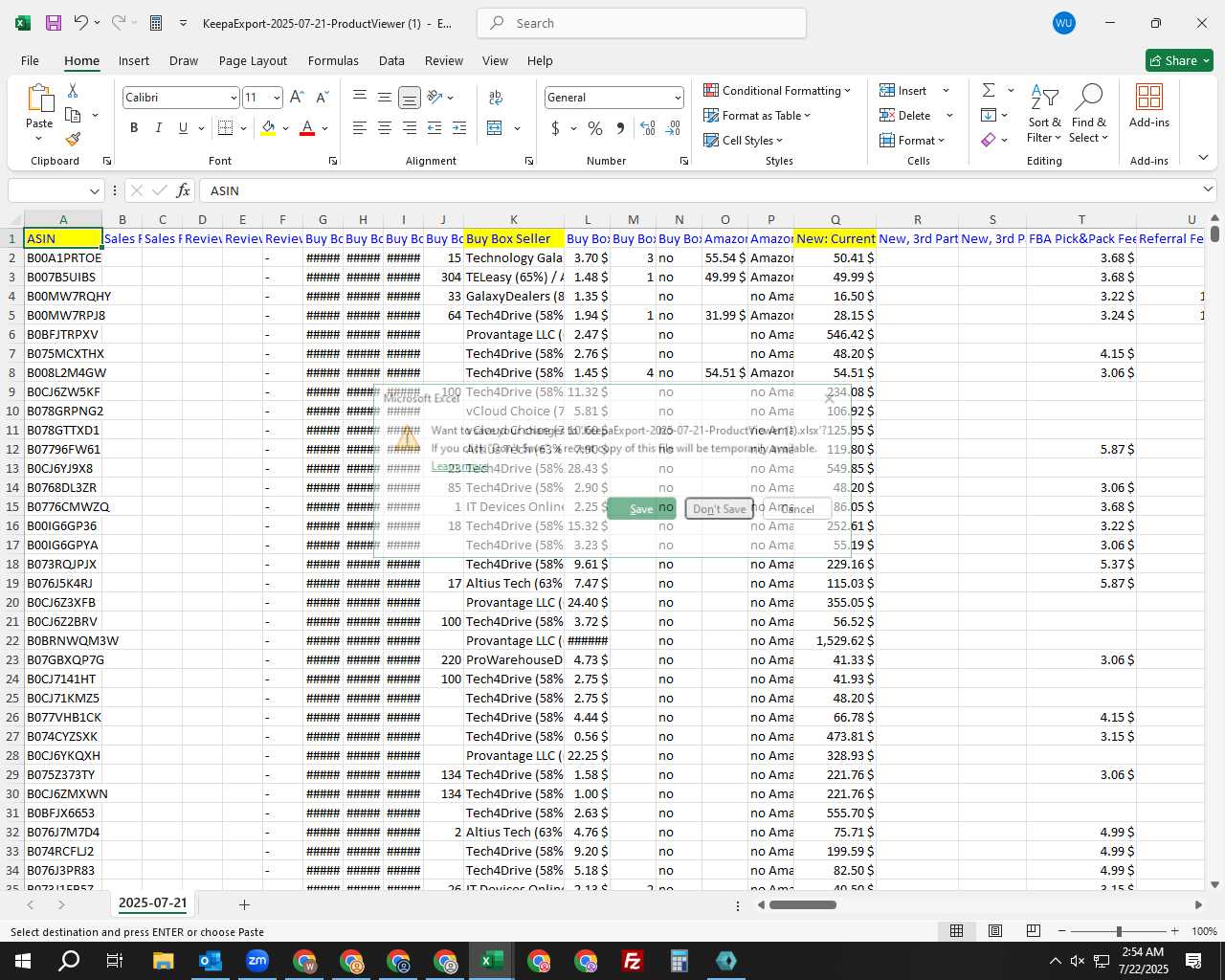
Task: Click the Save icon in title bar
Action: [54, 23]
